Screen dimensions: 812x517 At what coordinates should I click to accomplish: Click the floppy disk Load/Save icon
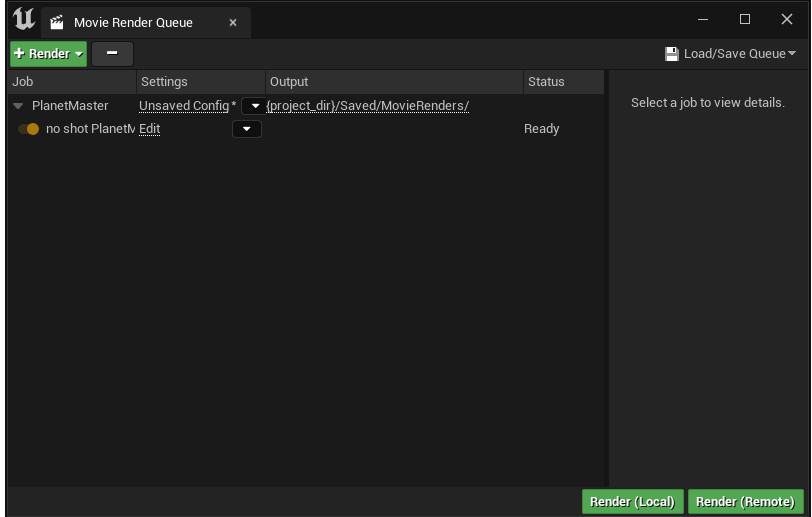(x=672, y=54)
